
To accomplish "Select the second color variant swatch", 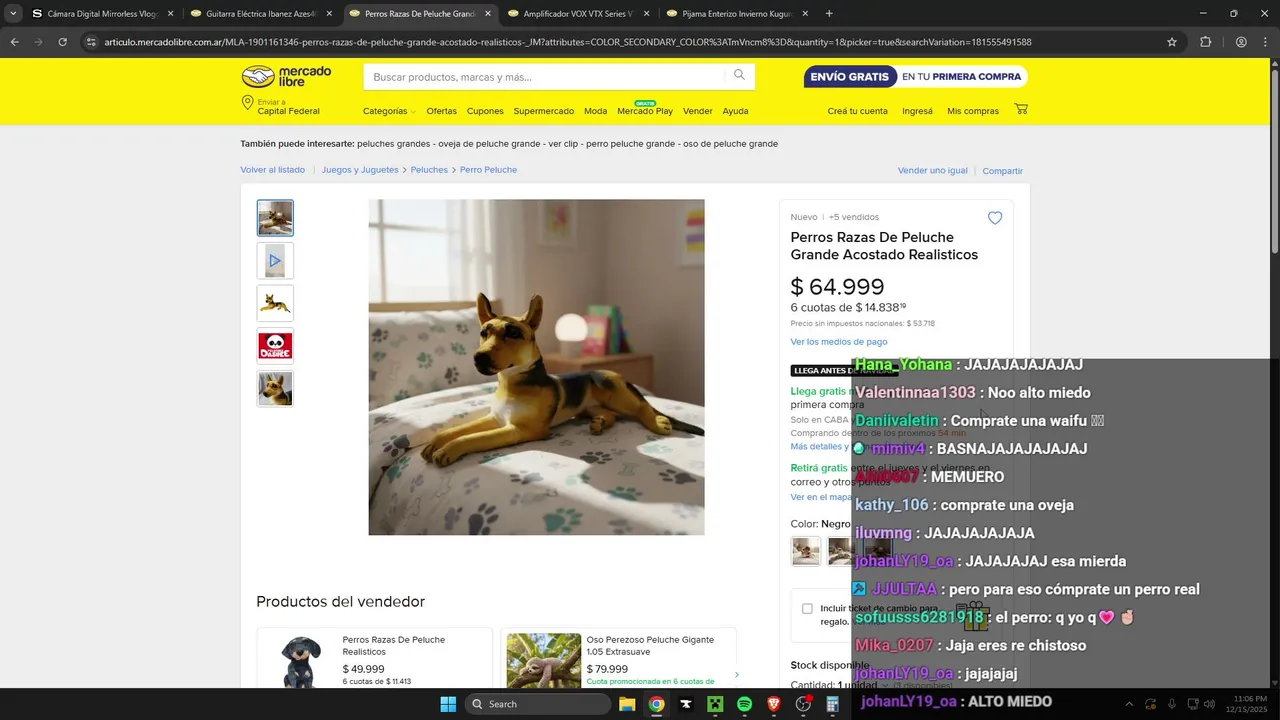I will tap(841, 551).
